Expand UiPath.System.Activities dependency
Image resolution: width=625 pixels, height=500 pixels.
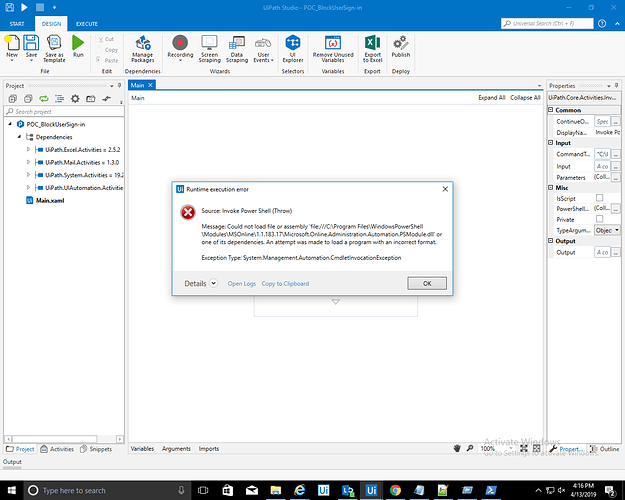28,175
